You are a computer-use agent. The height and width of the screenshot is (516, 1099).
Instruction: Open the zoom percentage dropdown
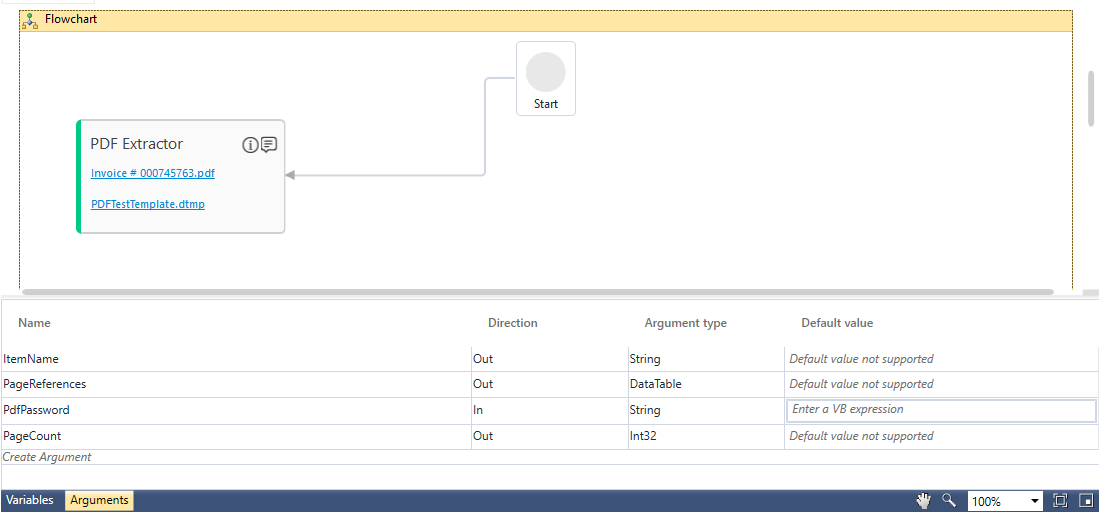pyautogui.click(x=1034, y=501)
